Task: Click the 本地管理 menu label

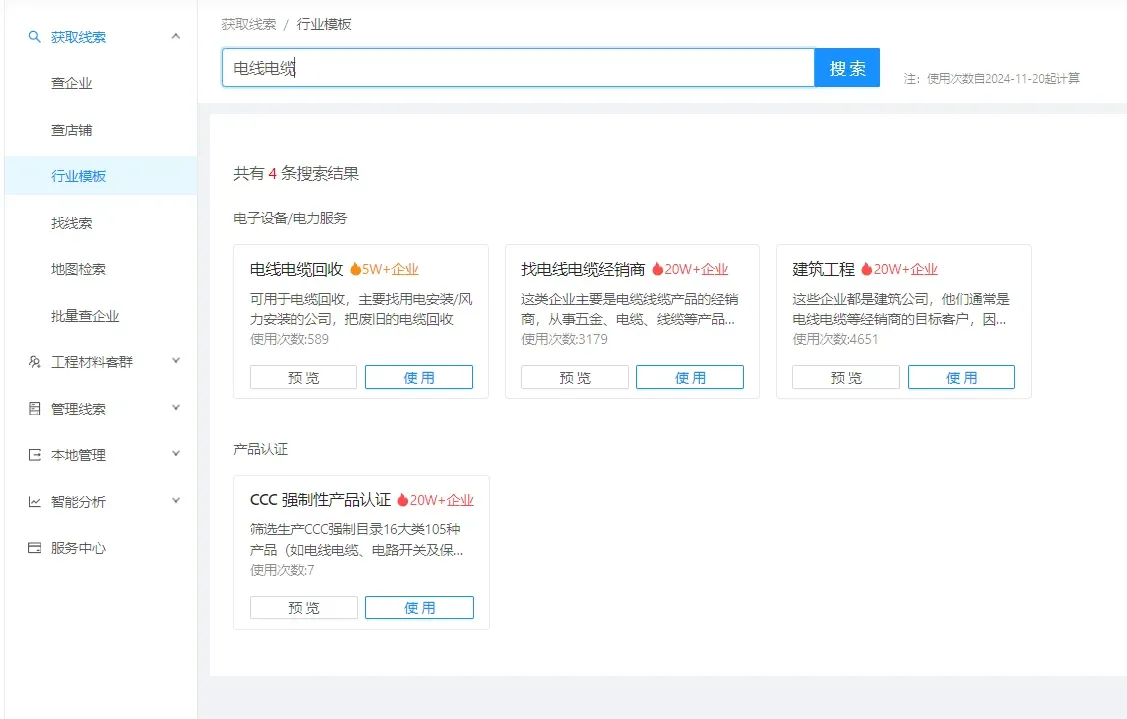Action: coord(78,454)
